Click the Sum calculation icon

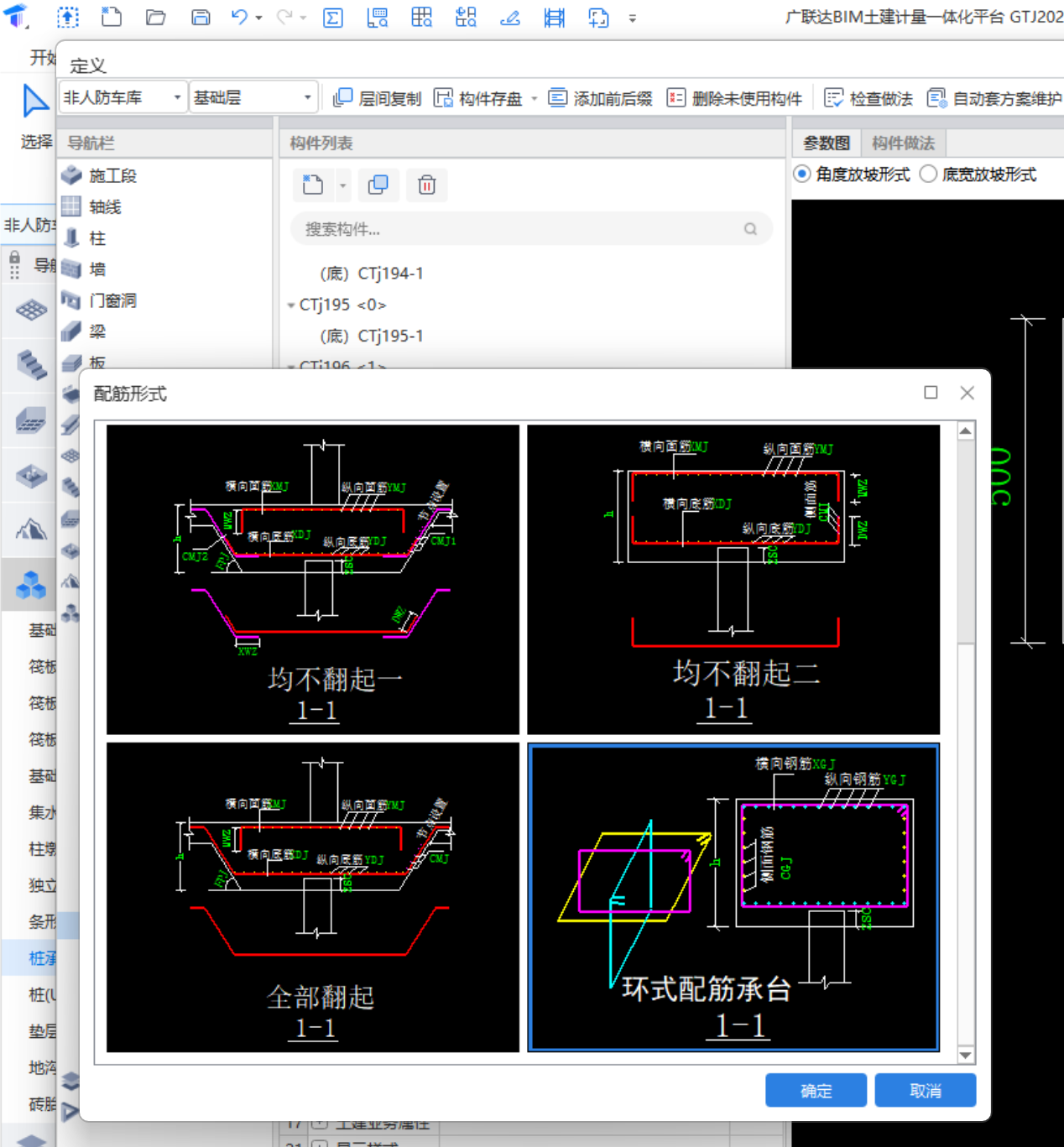coord(333,18)
